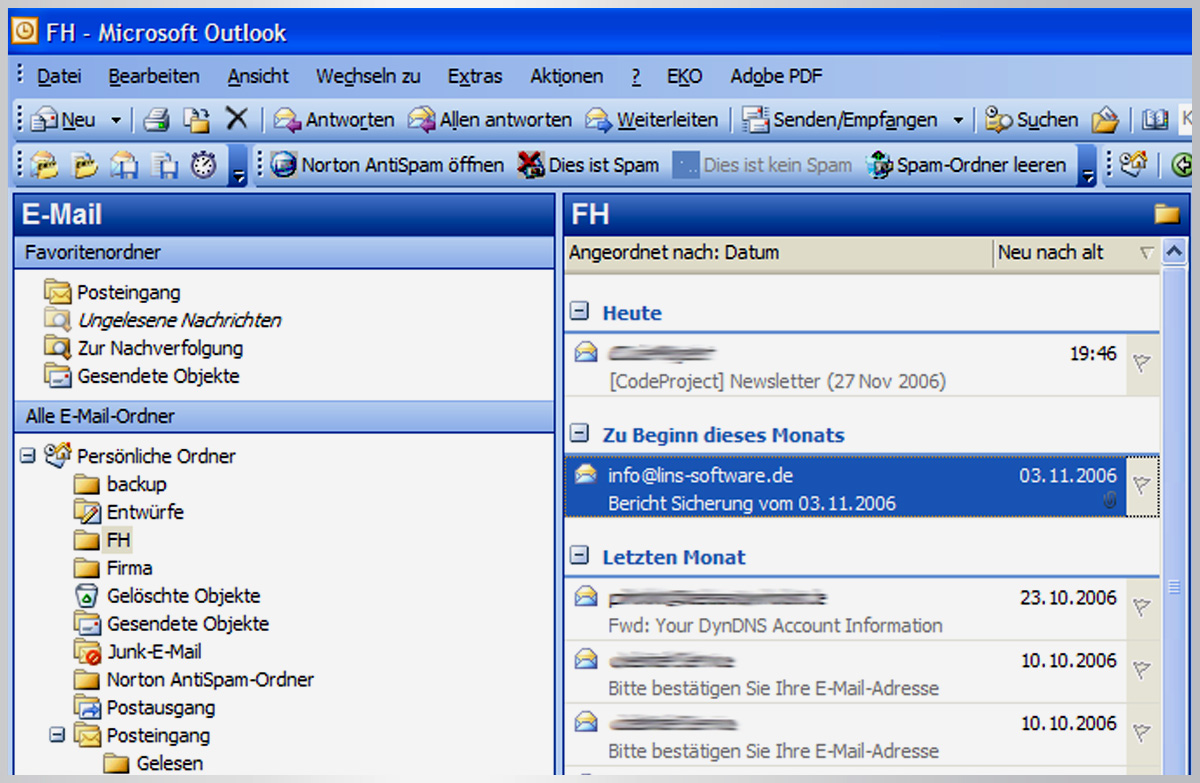Select Posteingang in Favoritenordner
1200x783 pixels.
click(128, 292)
